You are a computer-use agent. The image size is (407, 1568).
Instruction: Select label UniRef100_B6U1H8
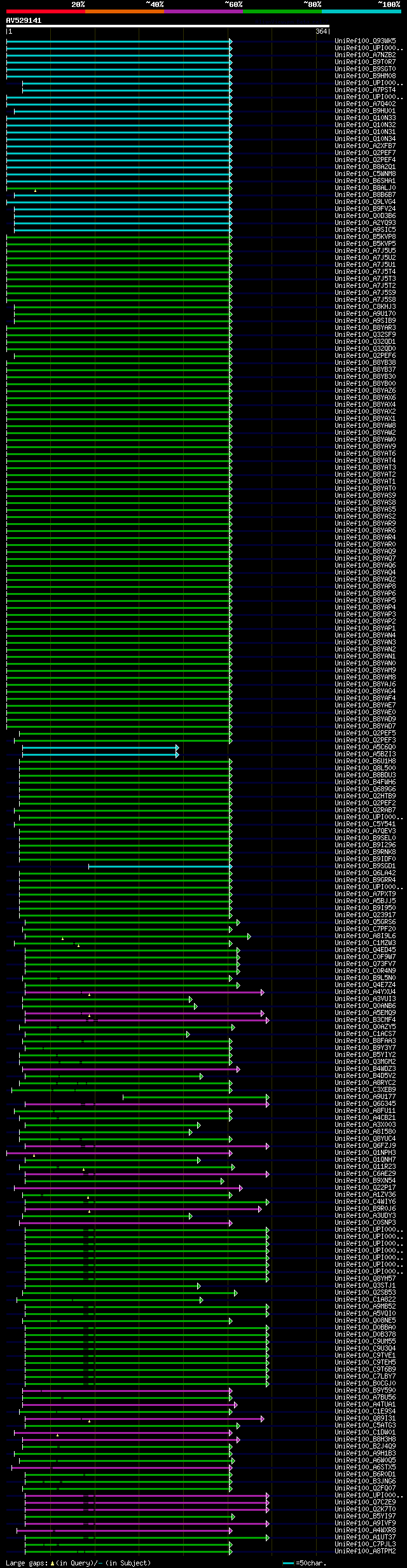[365, 761]
